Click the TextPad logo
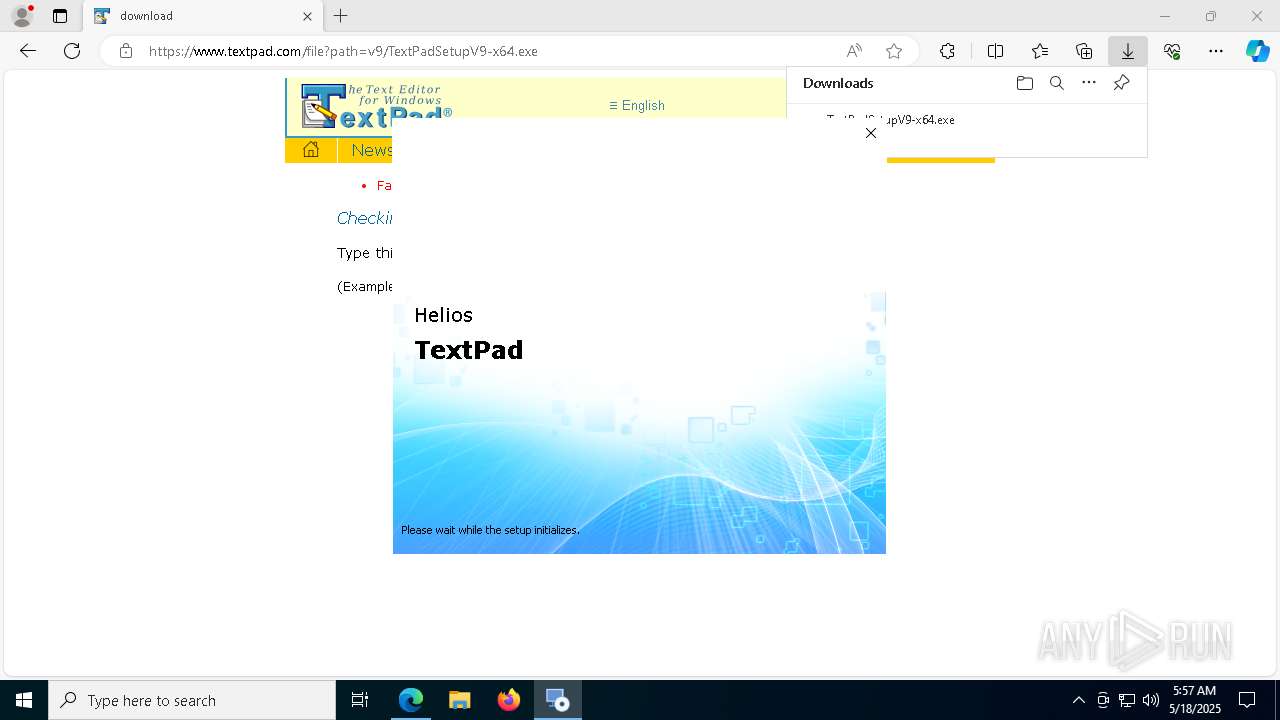Viewport: 1280px width, 720px height. (x=376, y=107)
